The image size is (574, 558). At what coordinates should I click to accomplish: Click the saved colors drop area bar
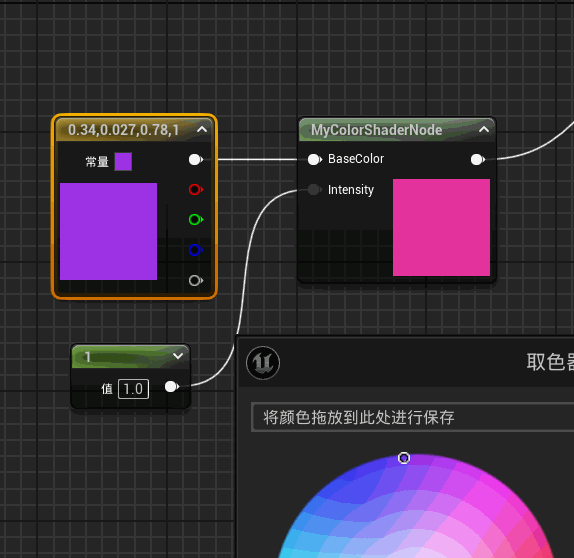(x=413, y=417)
